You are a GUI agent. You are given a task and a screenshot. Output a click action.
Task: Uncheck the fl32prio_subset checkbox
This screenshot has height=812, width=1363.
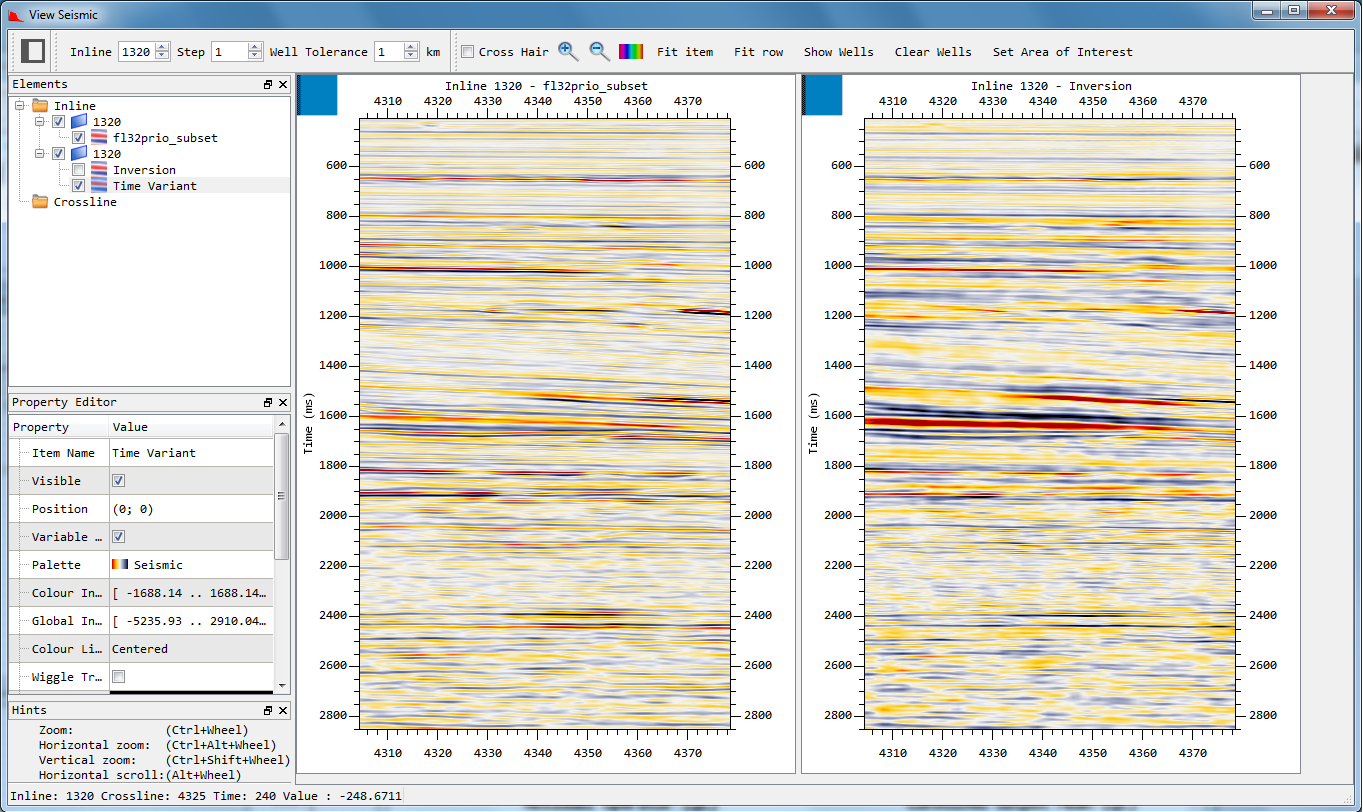click(x=79, y=138)
